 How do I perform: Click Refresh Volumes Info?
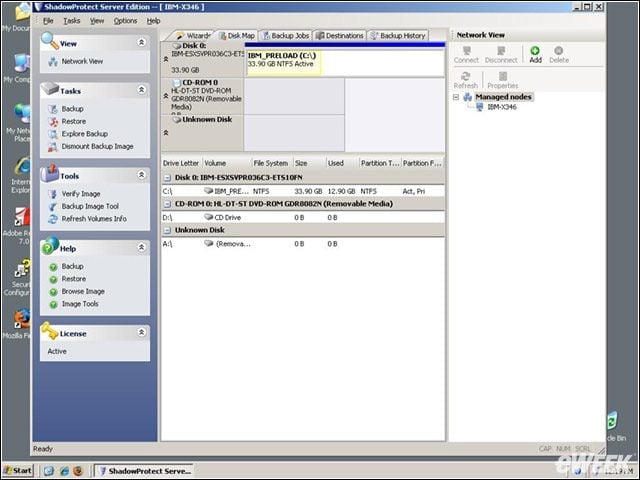pyautogui.click(x=94, y=219)
